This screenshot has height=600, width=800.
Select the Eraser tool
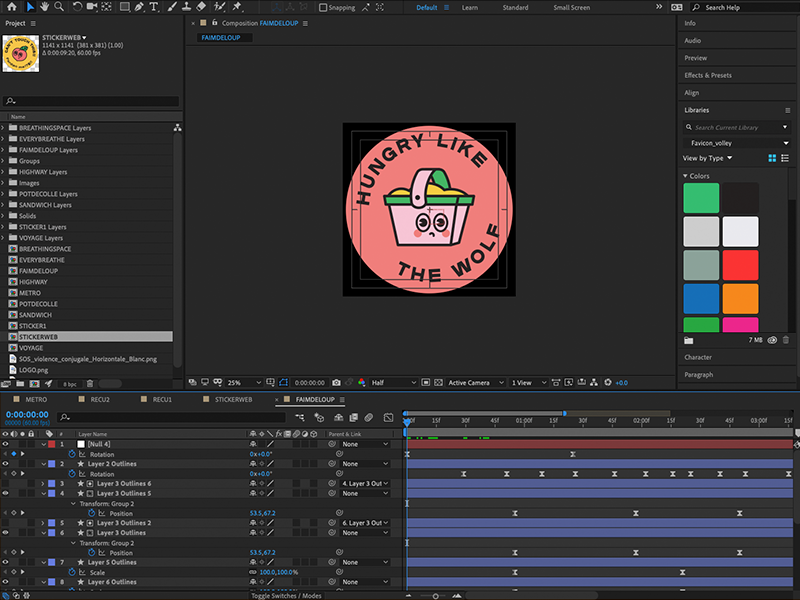[201, 7]
